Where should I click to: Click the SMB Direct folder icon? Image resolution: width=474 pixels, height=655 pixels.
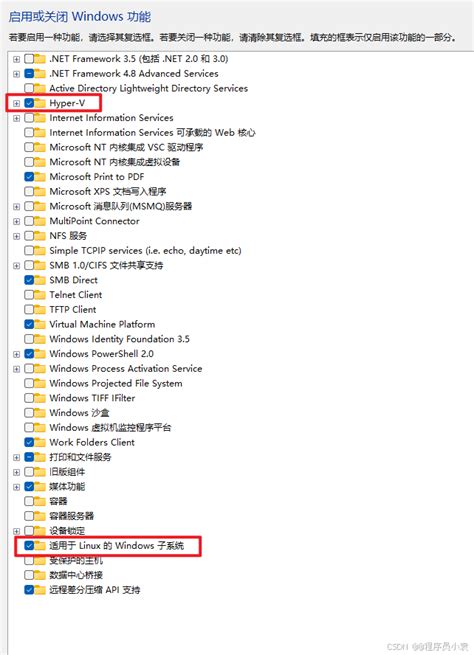(40, 280)
